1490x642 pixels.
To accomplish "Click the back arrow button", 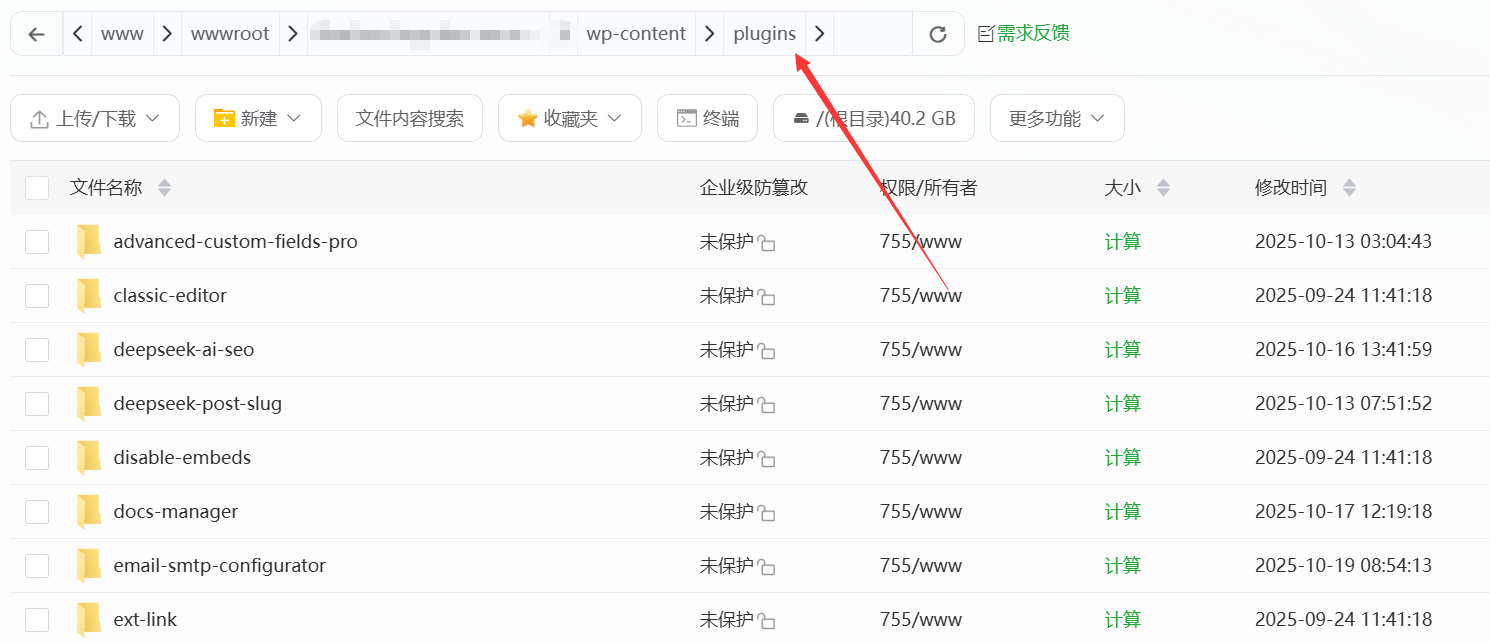I will (37, 34).
